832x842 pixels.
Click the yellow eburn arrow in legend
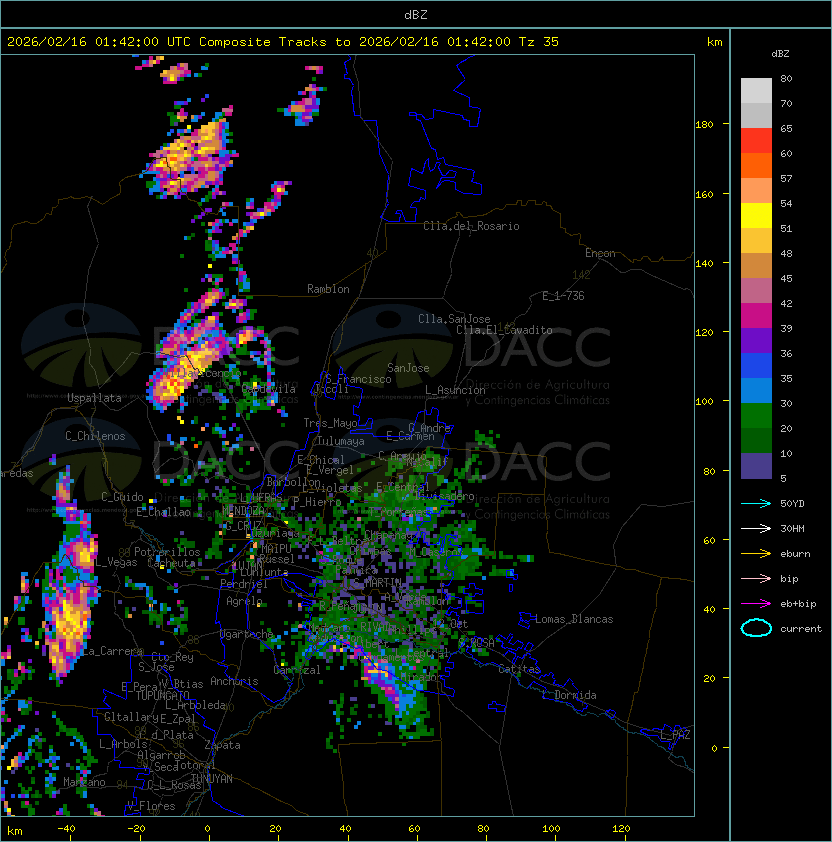(x=756, y=554)
